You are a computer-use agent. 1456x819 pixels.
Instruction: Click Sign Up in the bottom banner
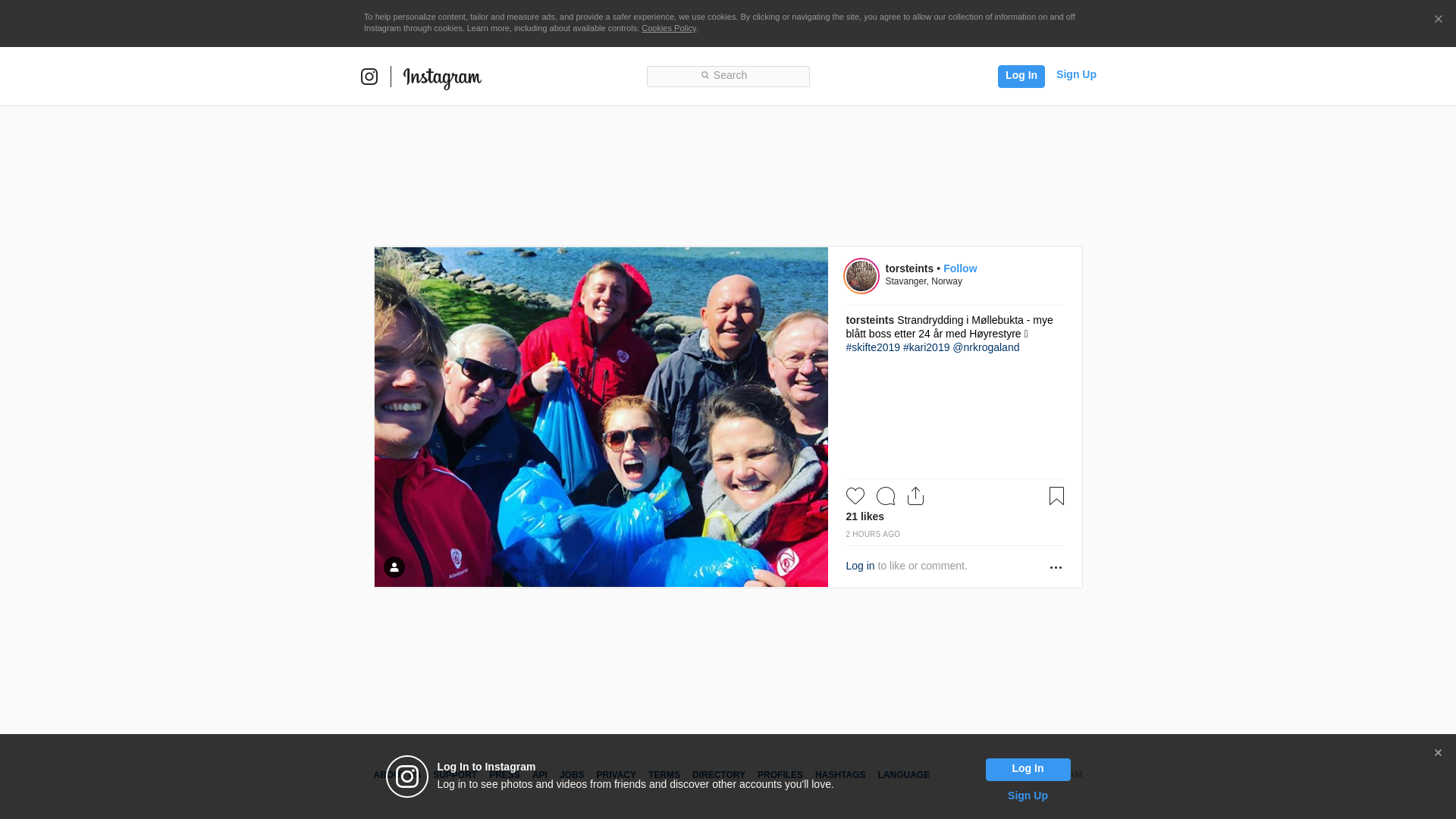pyautogui.click(x=1028, y=795)
